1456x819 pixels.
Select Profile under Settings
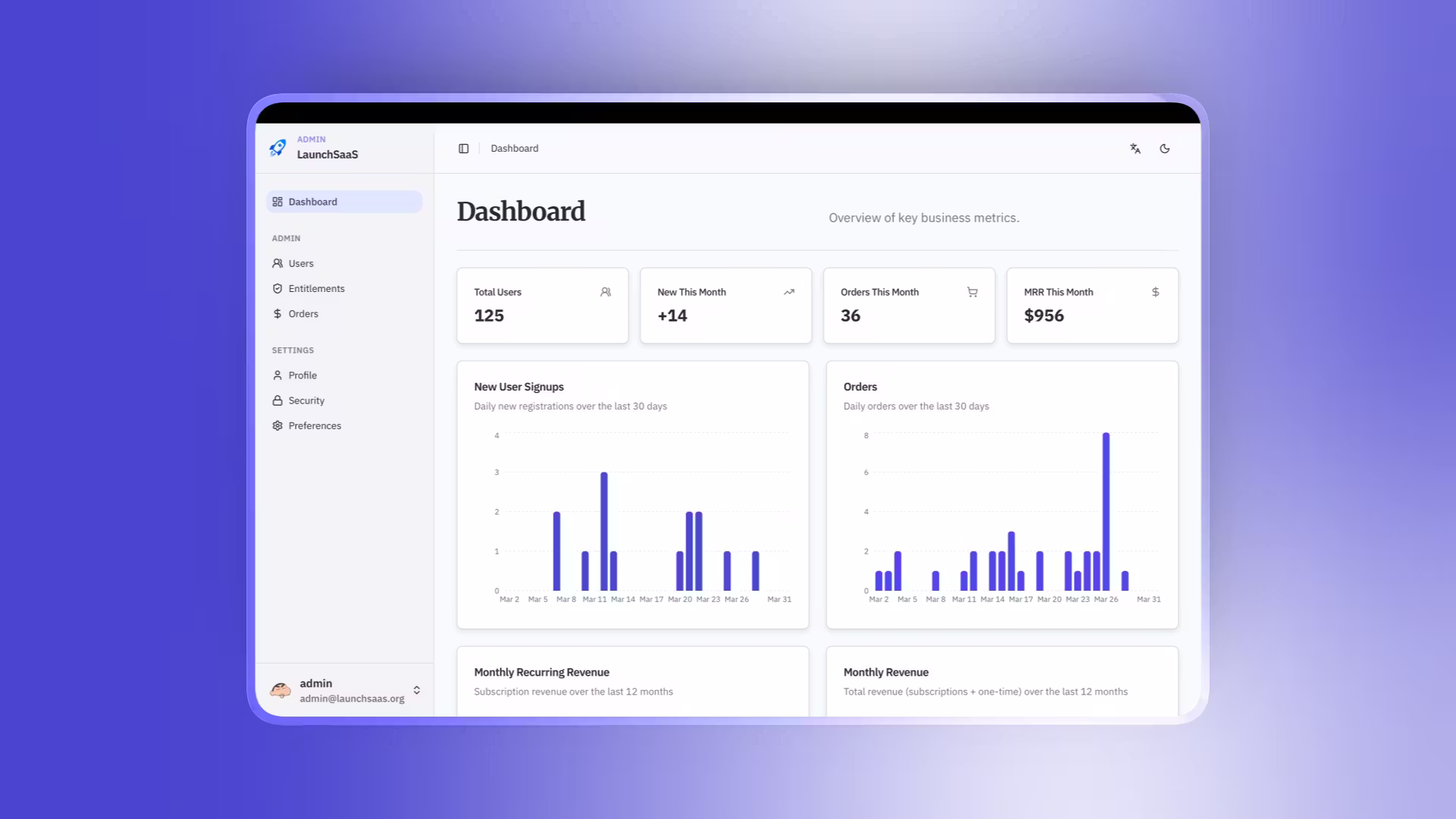point(304,375)
